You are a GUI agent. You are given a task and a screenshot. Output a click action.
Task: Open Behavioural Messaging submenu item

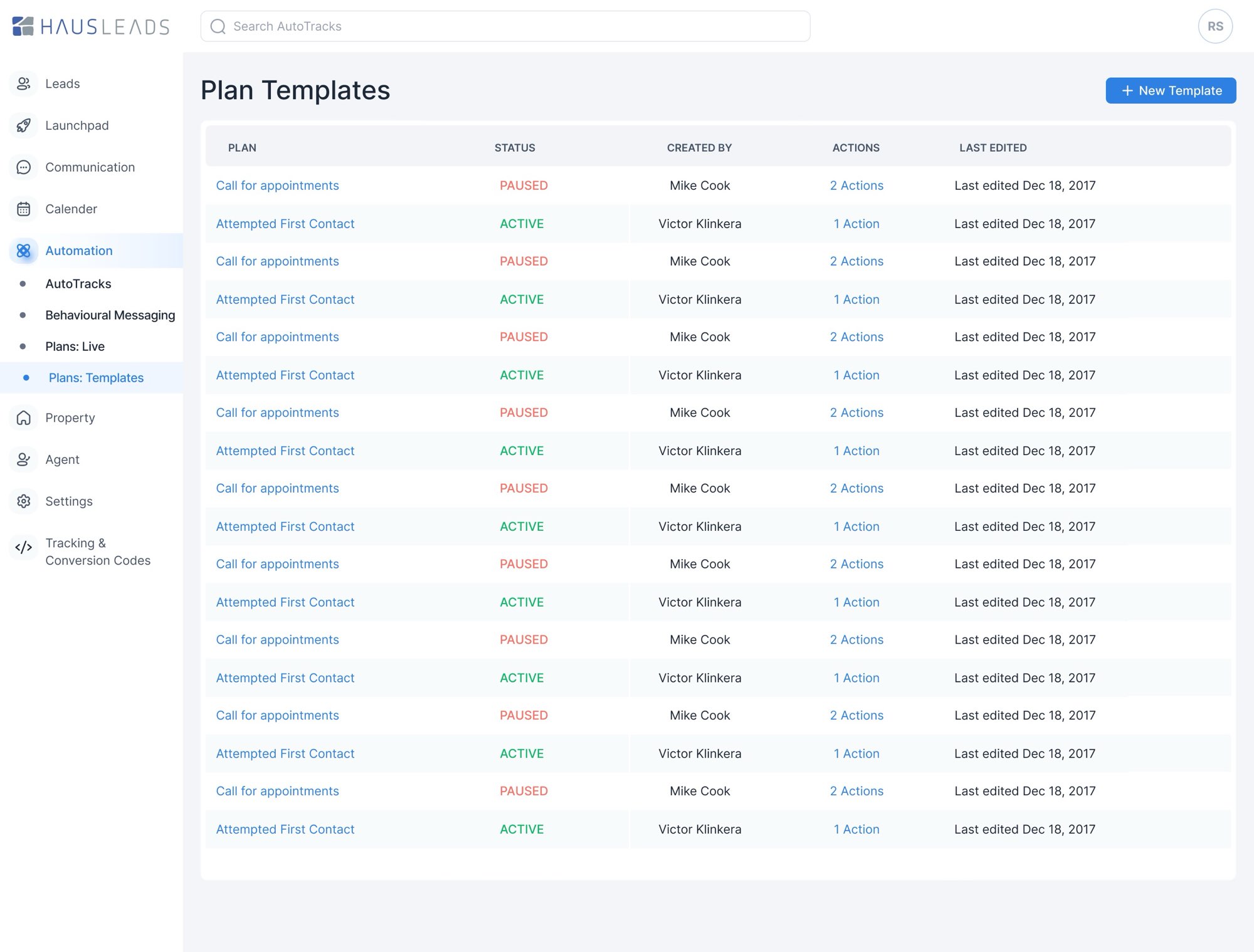point(110,315)
